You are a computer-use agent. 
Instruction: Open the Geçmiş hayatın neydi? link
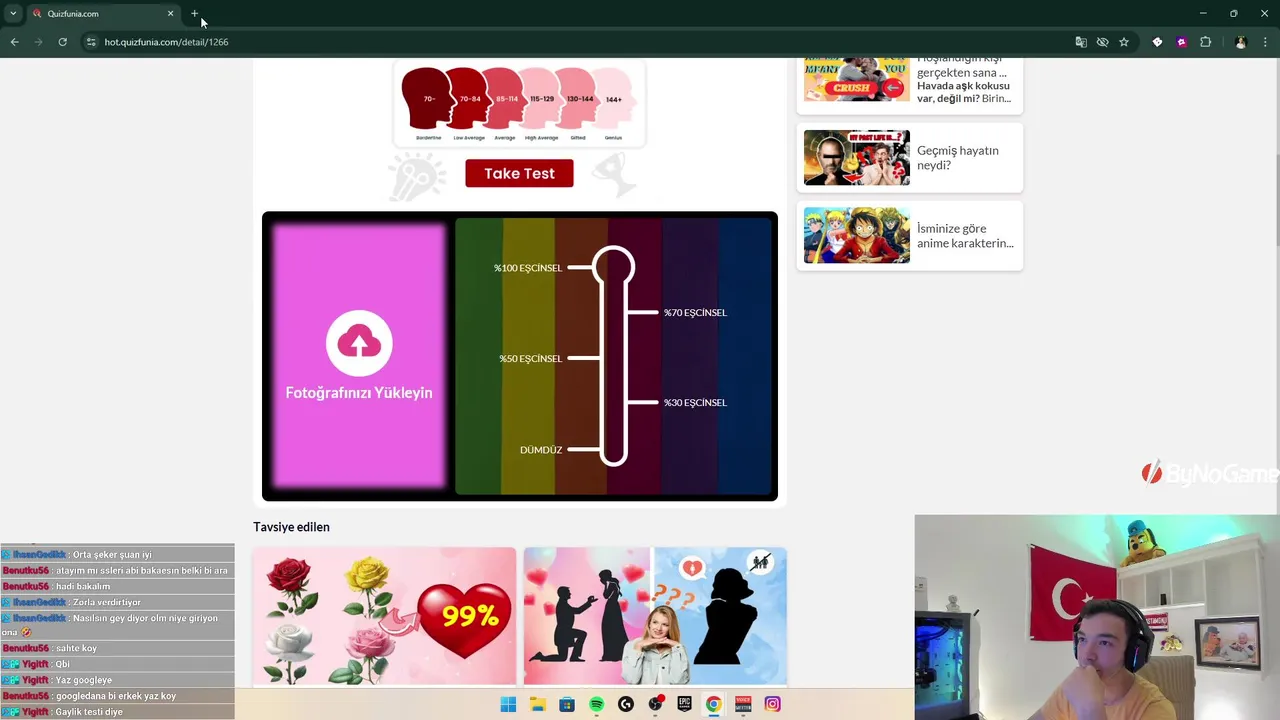coord(958,158)
